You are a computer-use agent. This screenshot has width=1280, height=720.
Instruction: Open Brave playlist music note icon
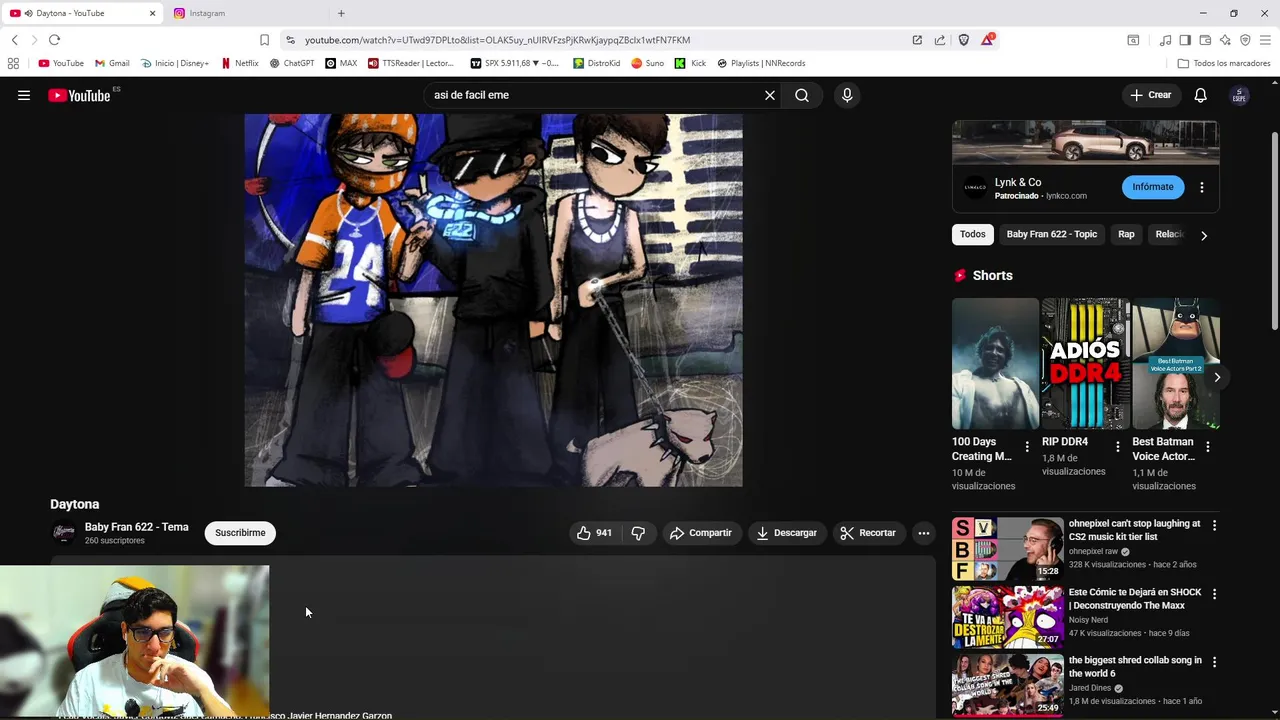pyautogui.click(x=1165, y=40)
